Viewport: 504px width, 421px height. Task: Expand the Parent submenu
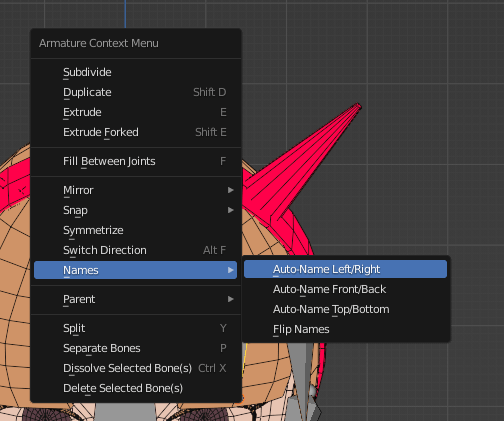pos(135,299)
